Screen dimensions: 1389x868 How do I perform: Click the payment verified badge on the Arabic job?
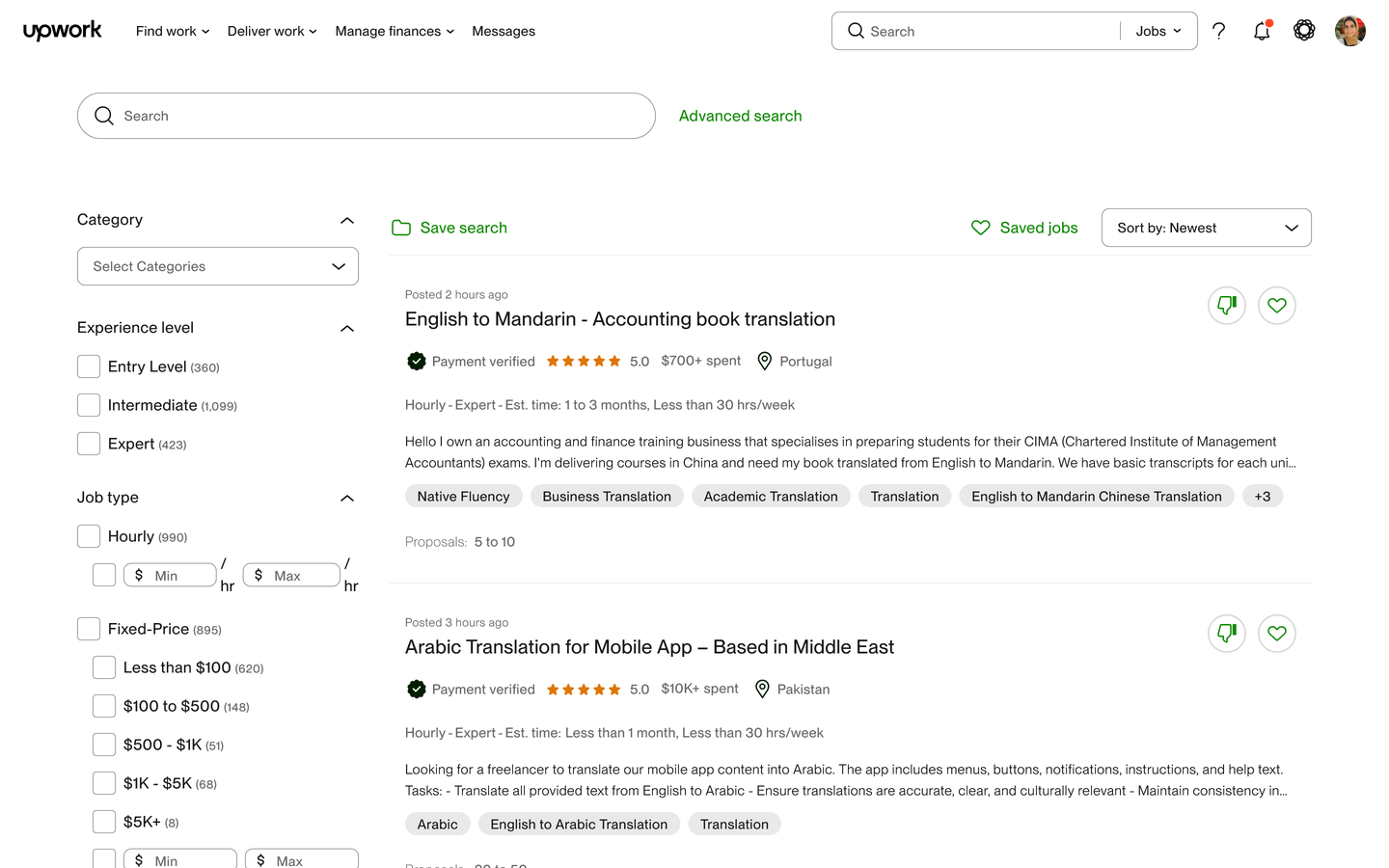(x=417, y=689)
